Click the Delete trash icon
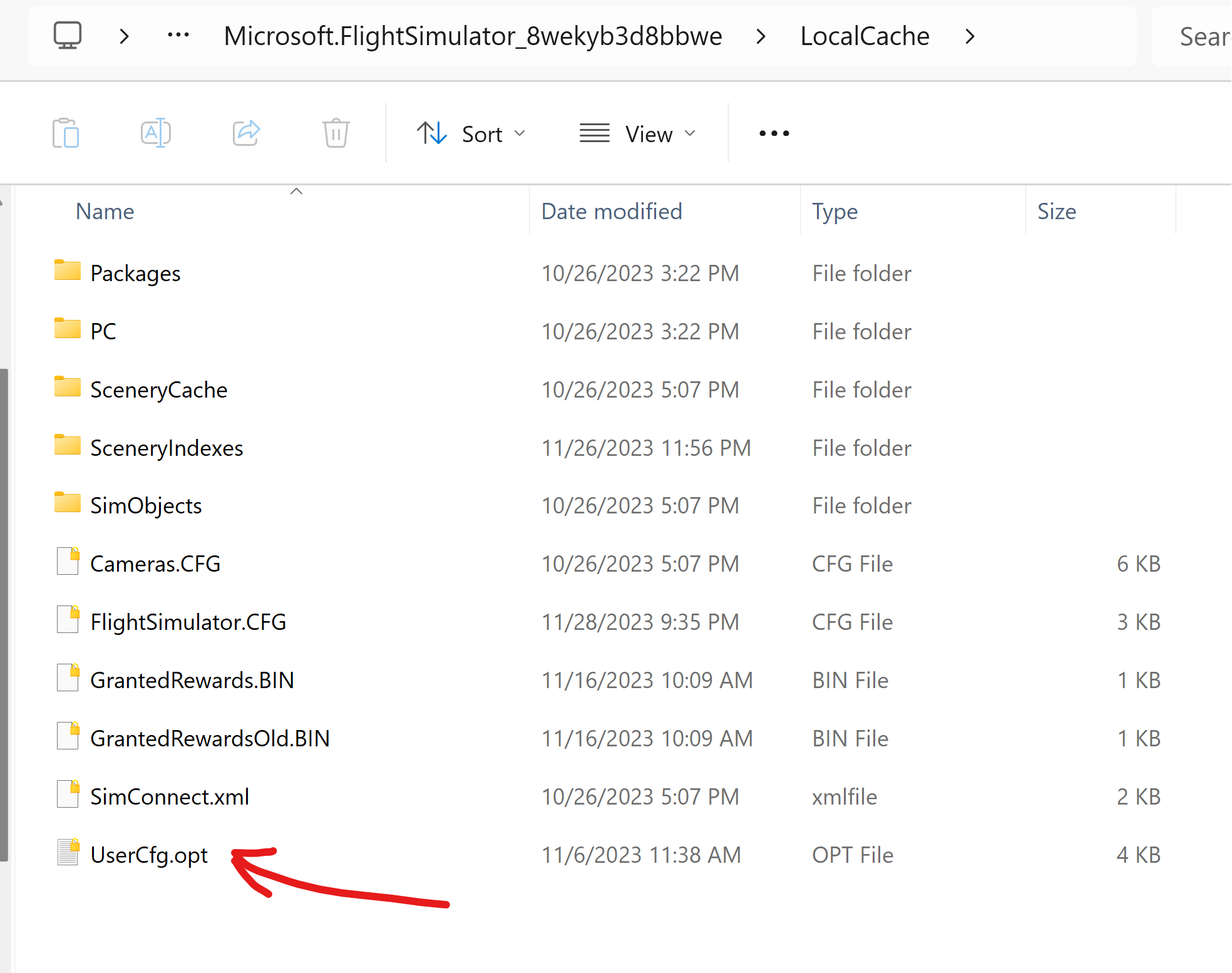Image resolution: width=1232 pixels, height=973 pixels. point(336,133)
